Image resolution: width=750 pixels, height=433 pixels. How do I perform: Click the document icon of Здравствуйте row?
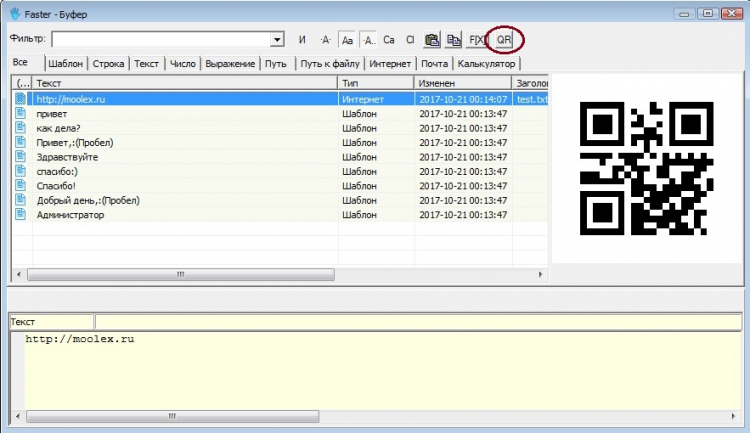click(20, 156)
